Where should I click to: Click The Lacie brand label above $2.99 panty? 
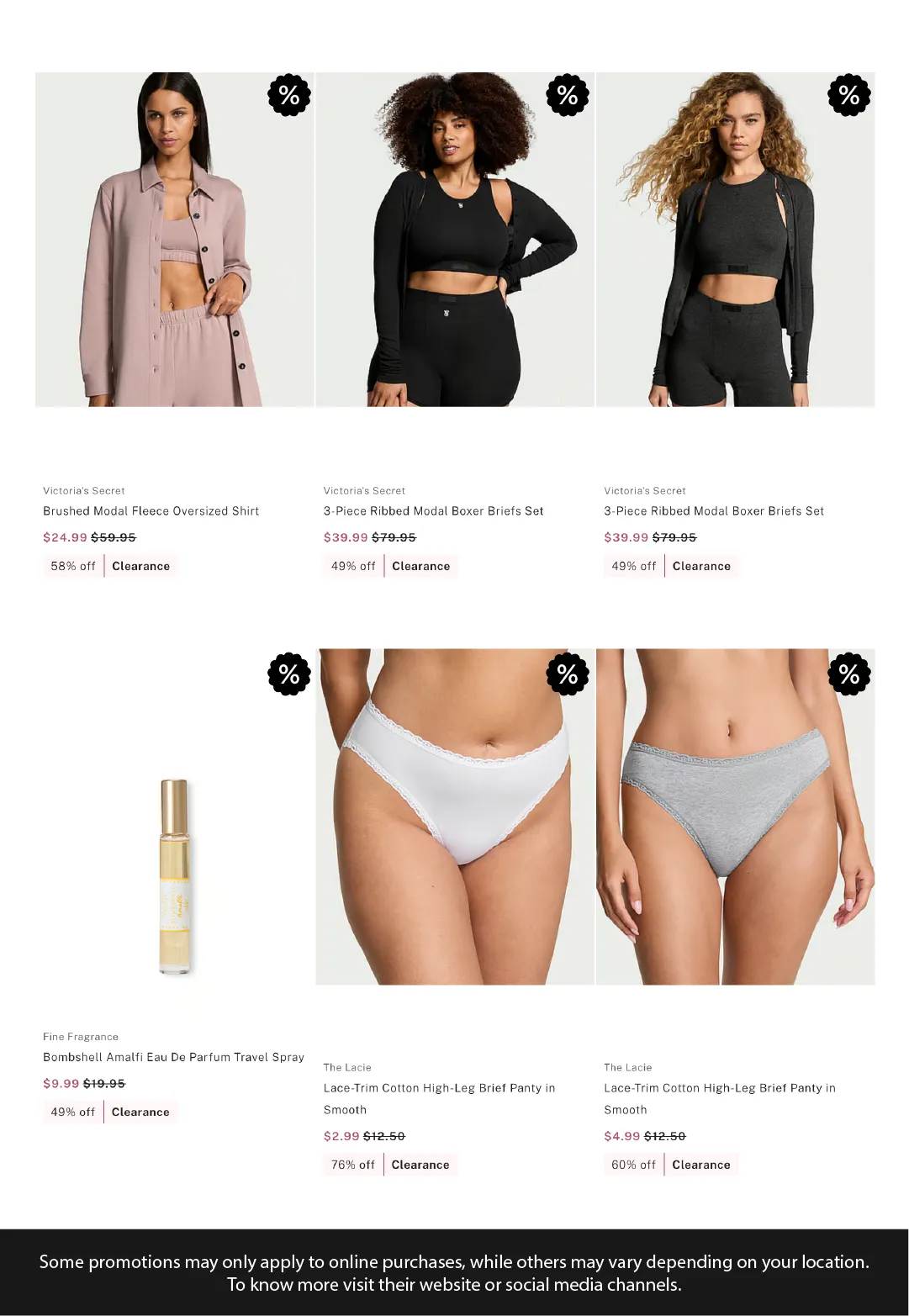pos(347,1067)
